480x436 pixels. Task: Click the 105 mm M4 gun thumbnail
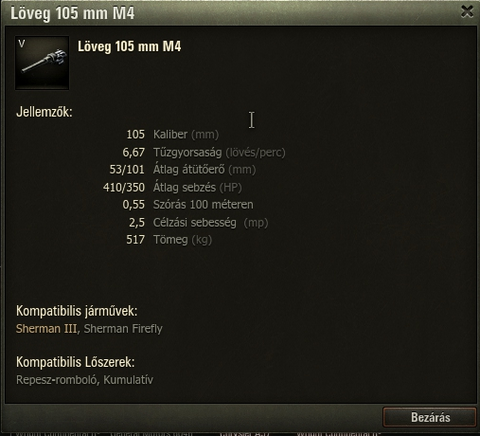(x=42, y=63)
